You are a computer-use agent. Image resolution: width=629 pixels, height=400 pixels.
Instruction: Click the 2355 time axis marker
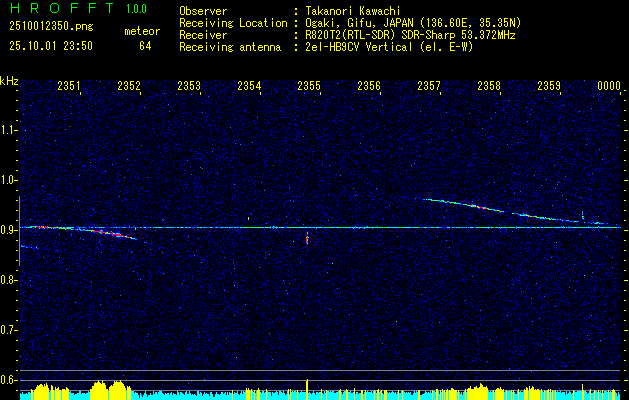point(309,85)
